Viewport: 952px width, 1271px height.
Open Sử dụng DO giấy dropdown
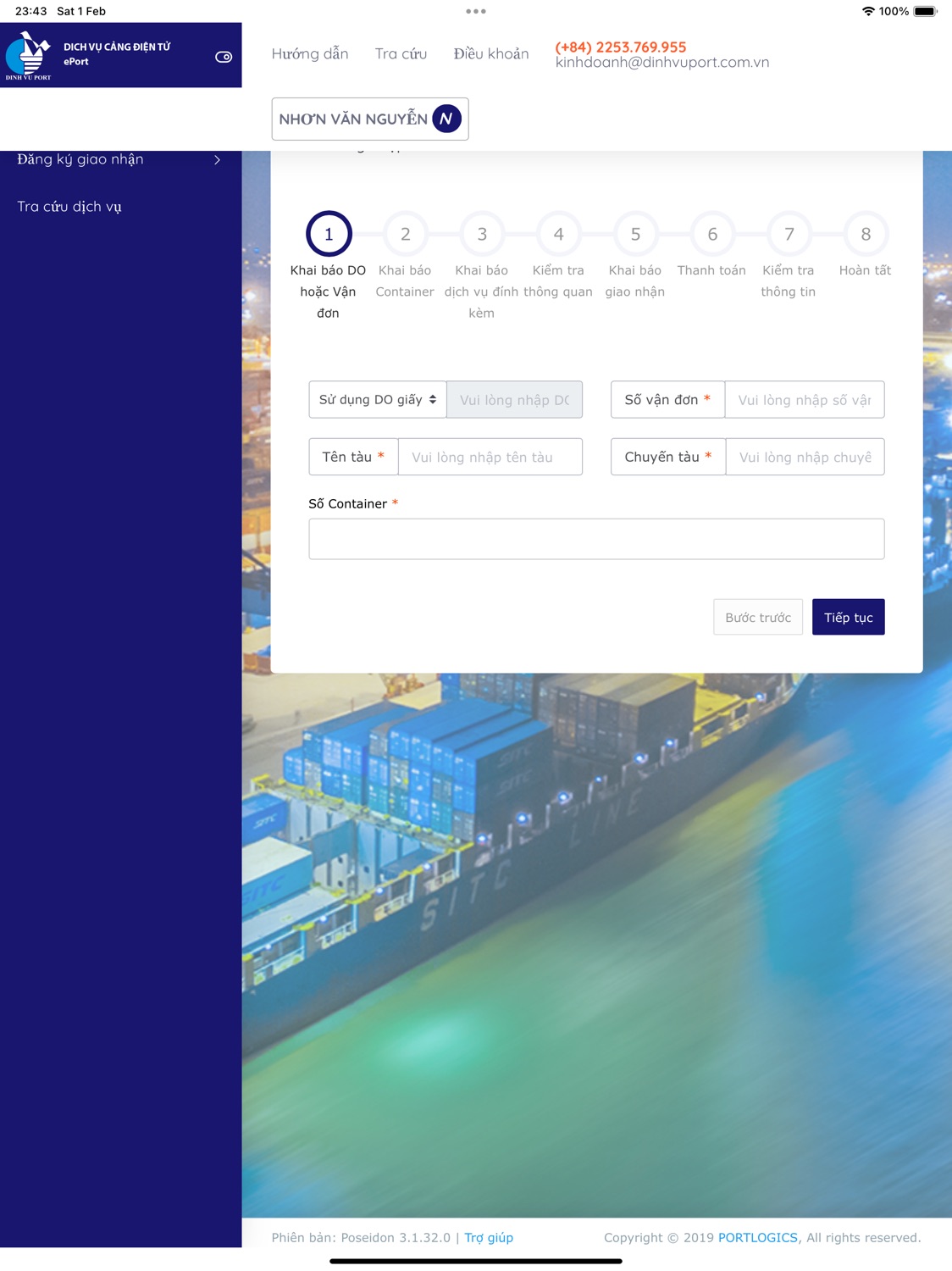[378, 399]
